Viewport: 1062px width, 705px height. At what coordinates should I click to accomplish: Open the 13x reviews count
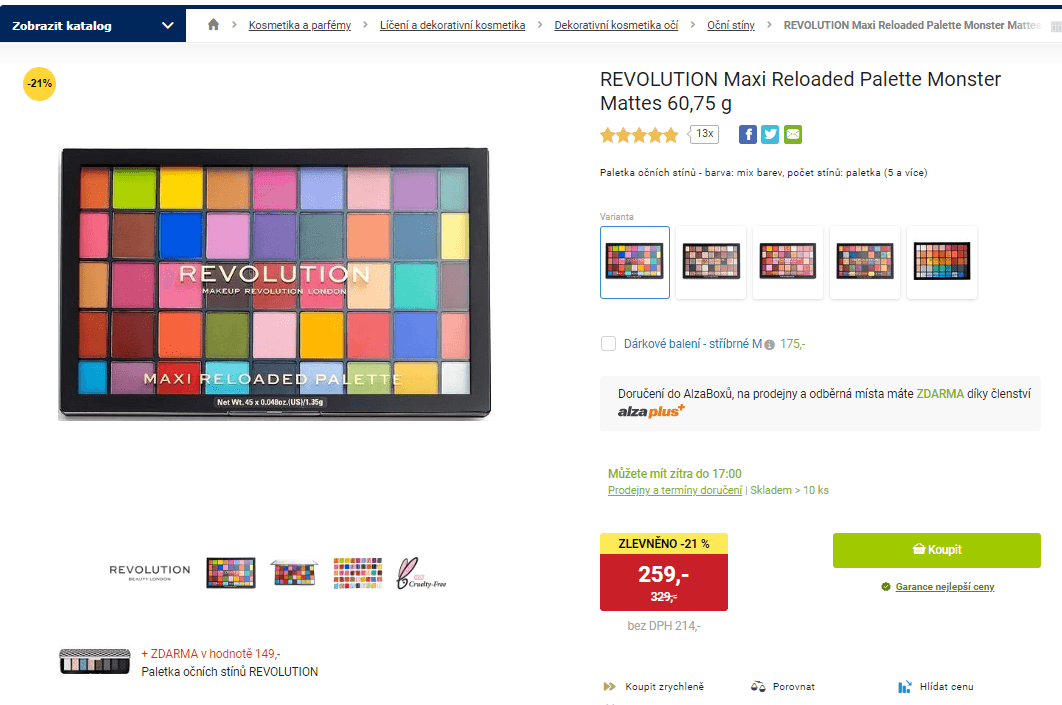click(704, 134)
